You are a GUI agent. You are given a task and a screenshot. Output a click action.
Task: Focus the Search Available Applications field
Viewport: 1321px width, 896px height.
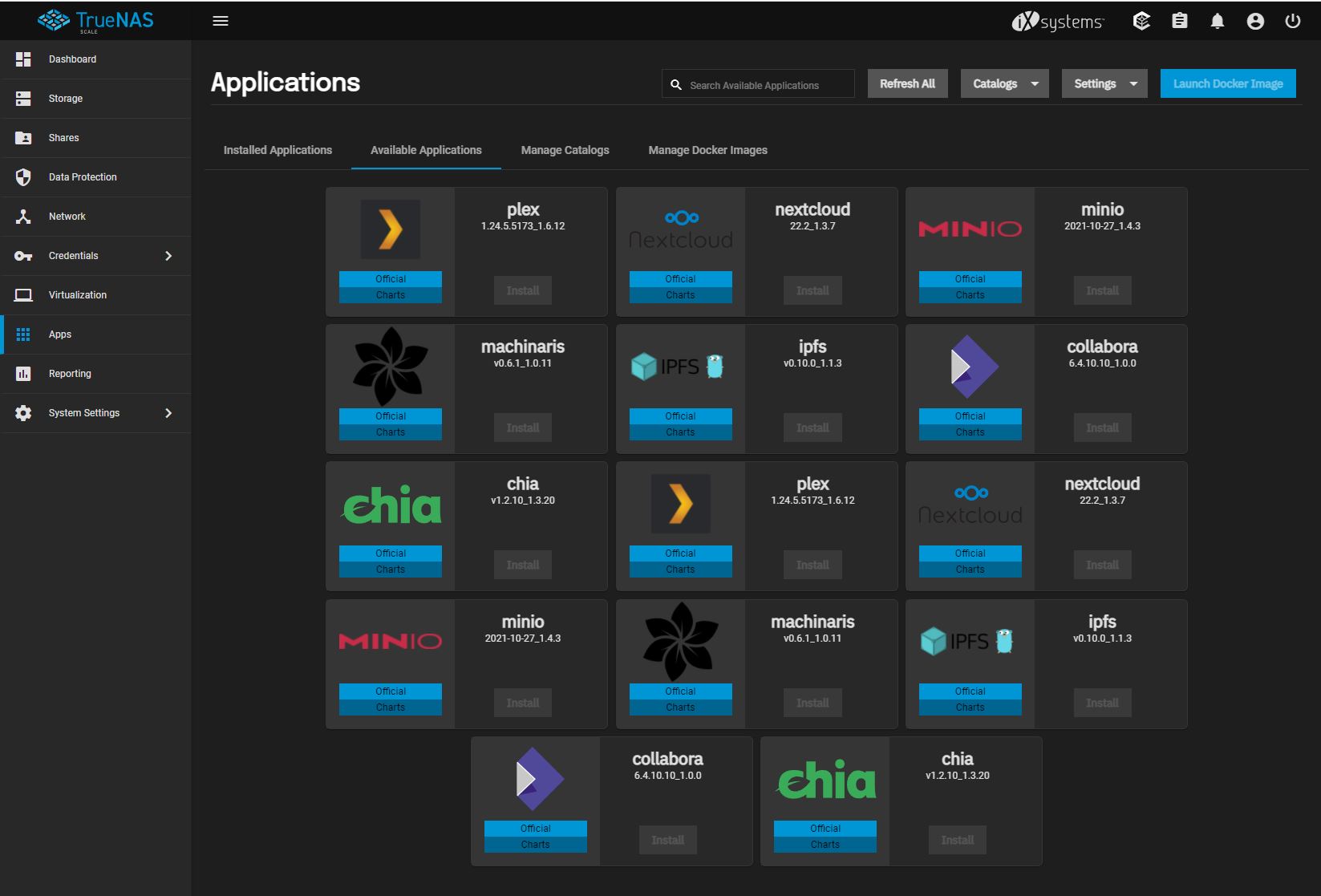[758, 84]
